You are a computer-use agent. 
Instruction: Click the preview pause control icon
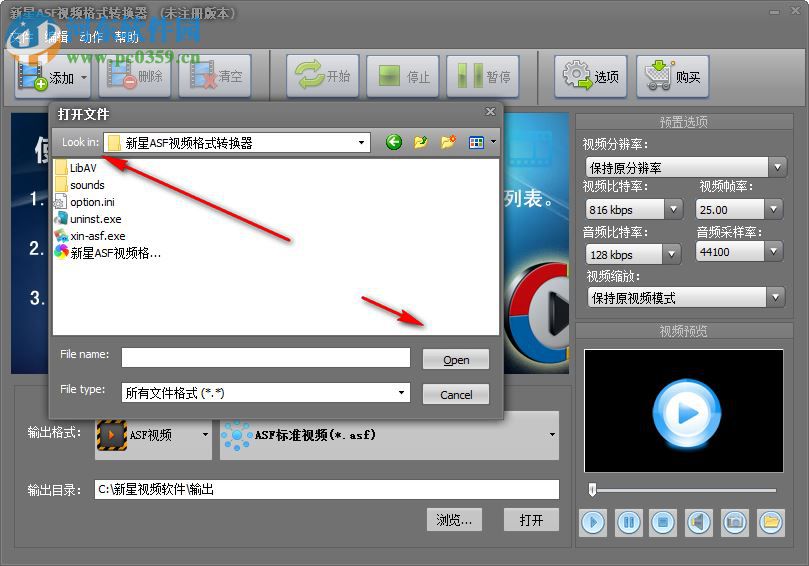pos(628,523)
